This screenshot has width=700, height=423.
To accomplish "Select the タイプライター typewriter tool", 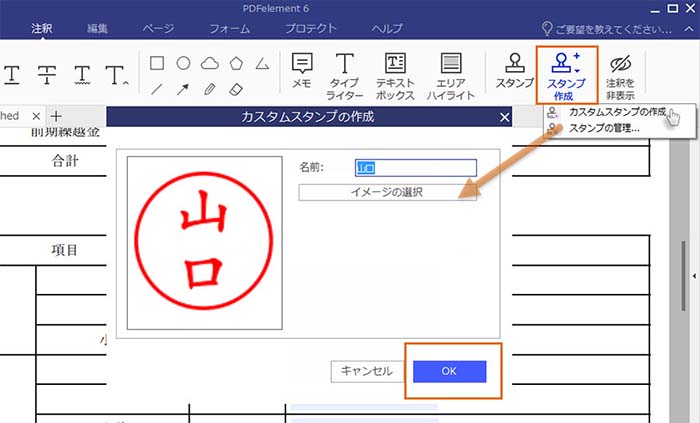I will pyautogui.click(x=345, y=72).
